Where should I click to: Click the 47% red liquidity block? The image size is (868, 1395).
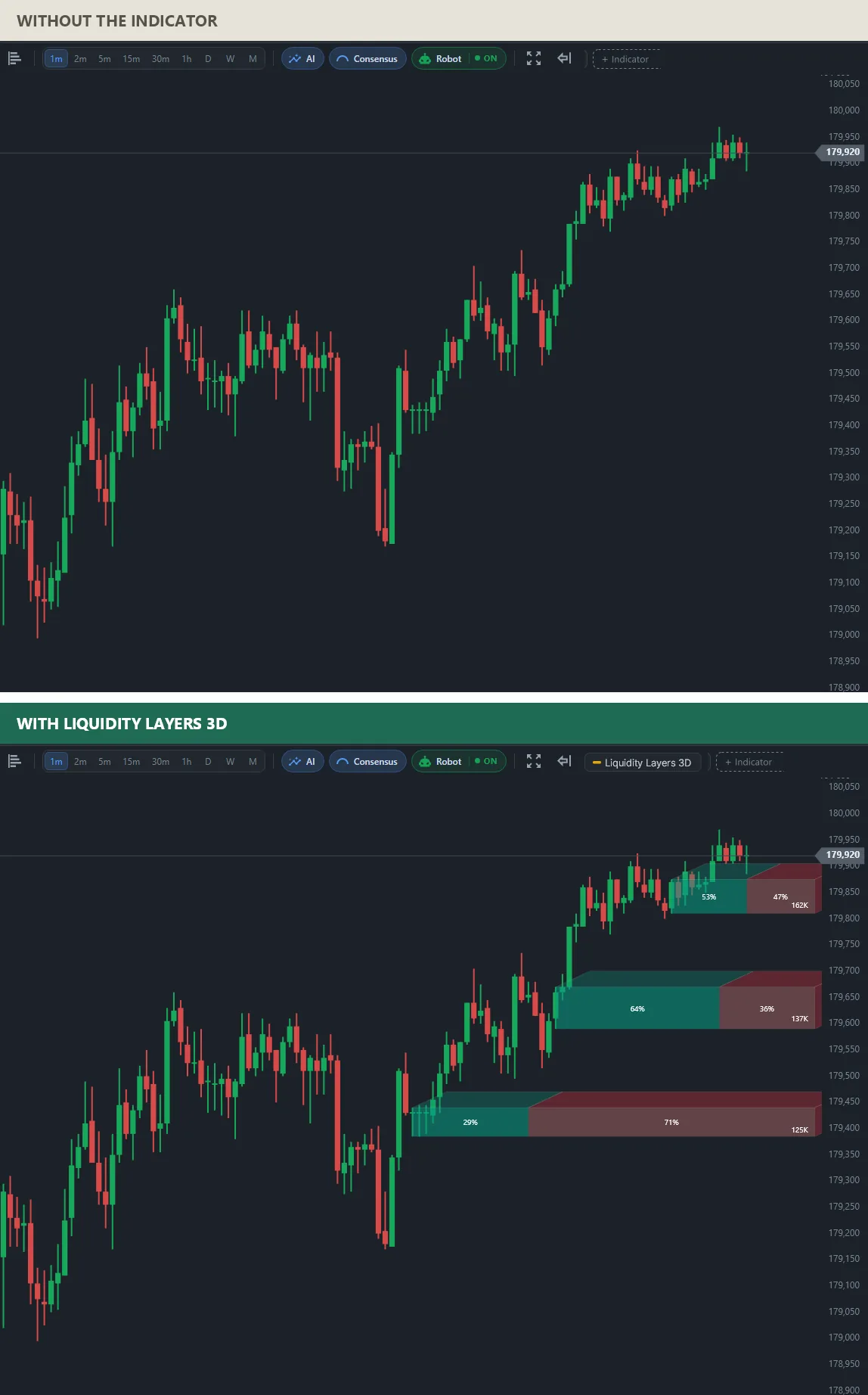pos(780,896)
